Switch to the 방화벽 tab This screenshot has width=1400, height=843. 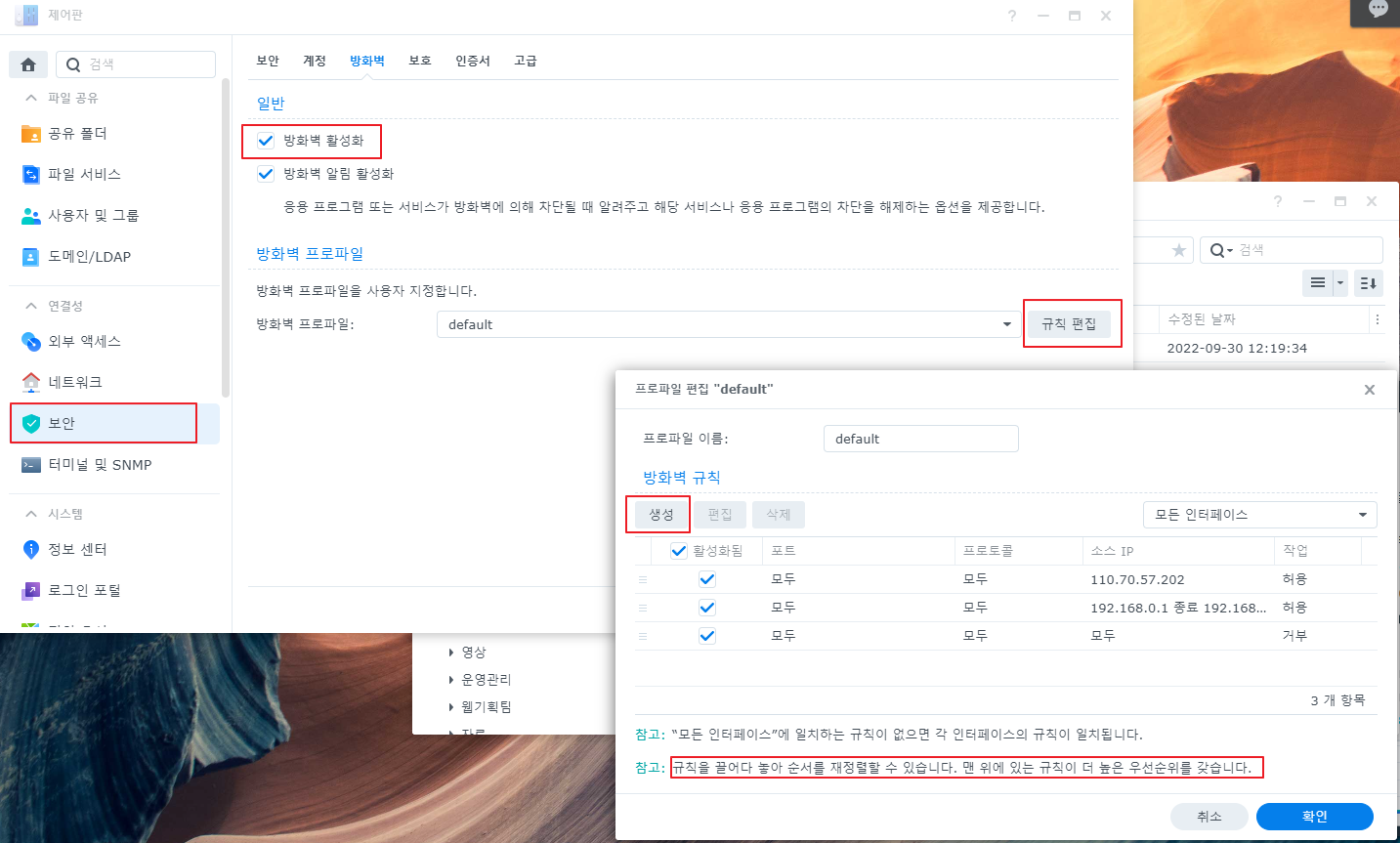coord(367,61)
